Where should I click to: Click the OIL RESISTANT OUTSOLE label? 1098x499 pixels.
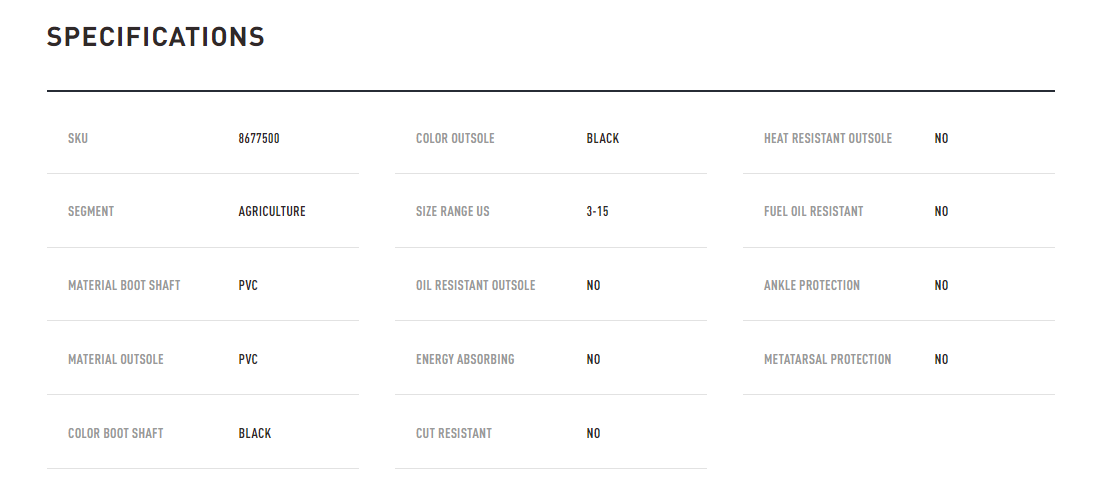475,286
